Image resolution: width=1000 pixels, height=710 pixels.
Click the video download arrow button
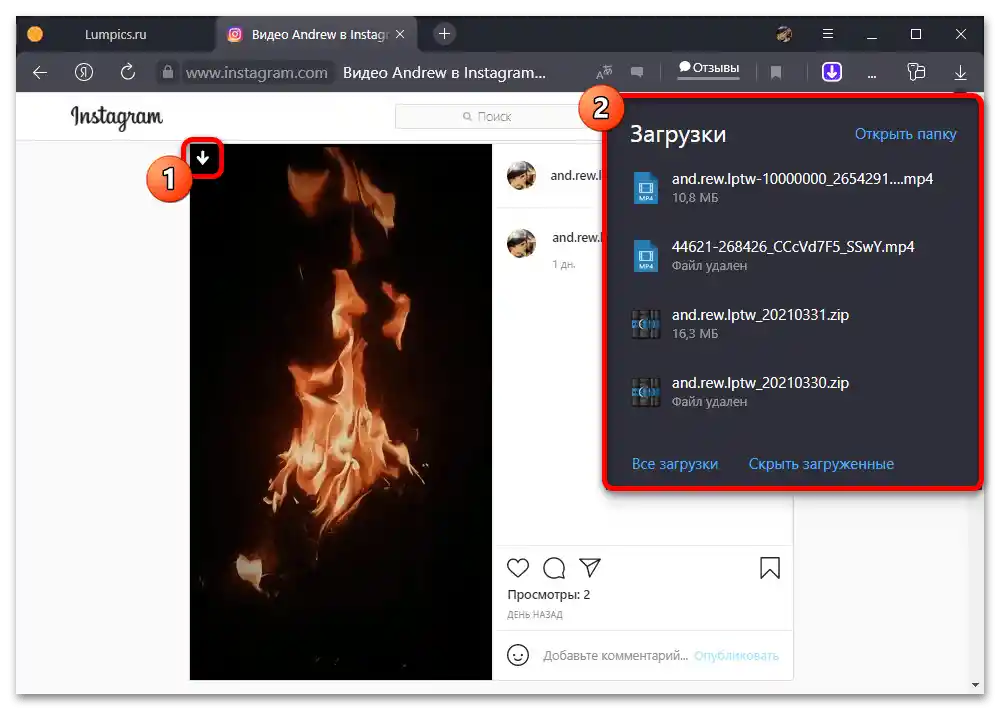[203, 158]
